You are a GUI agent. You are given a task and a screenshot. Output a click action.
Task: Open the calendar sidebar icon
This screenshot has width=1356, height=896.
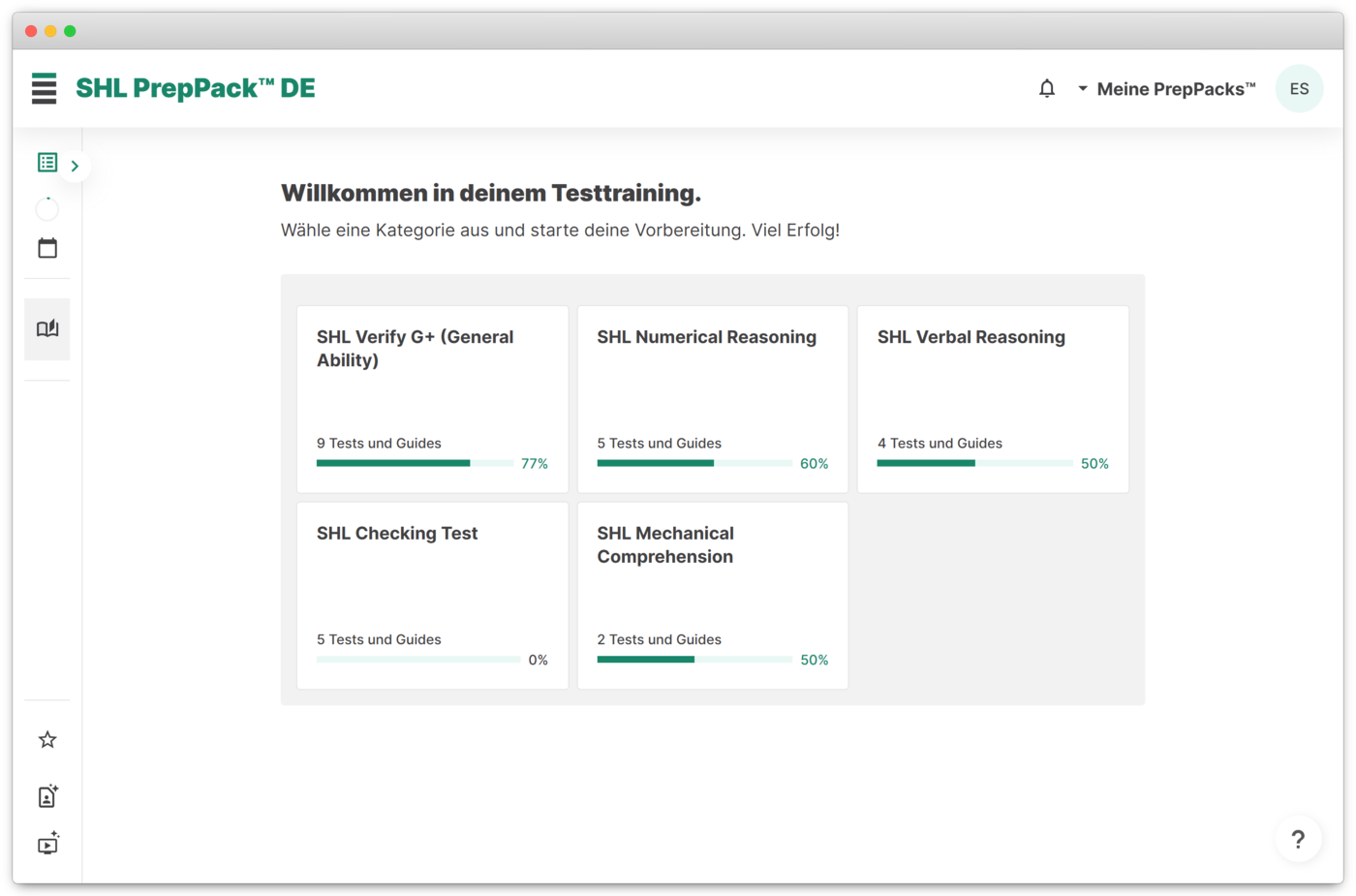tap(47, 248)
